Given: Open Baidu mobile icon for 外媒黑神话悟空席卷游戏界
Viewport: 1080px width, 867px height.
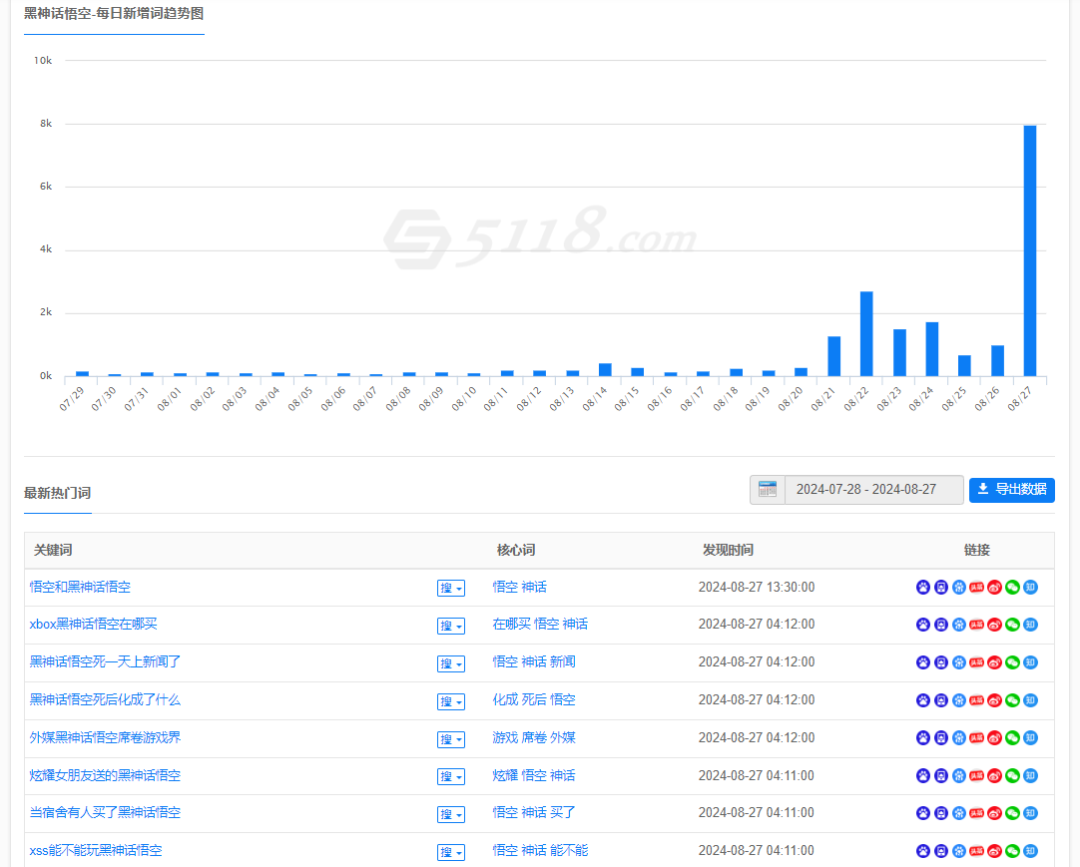Looking at the screenshot, I should tap(941, 738).
